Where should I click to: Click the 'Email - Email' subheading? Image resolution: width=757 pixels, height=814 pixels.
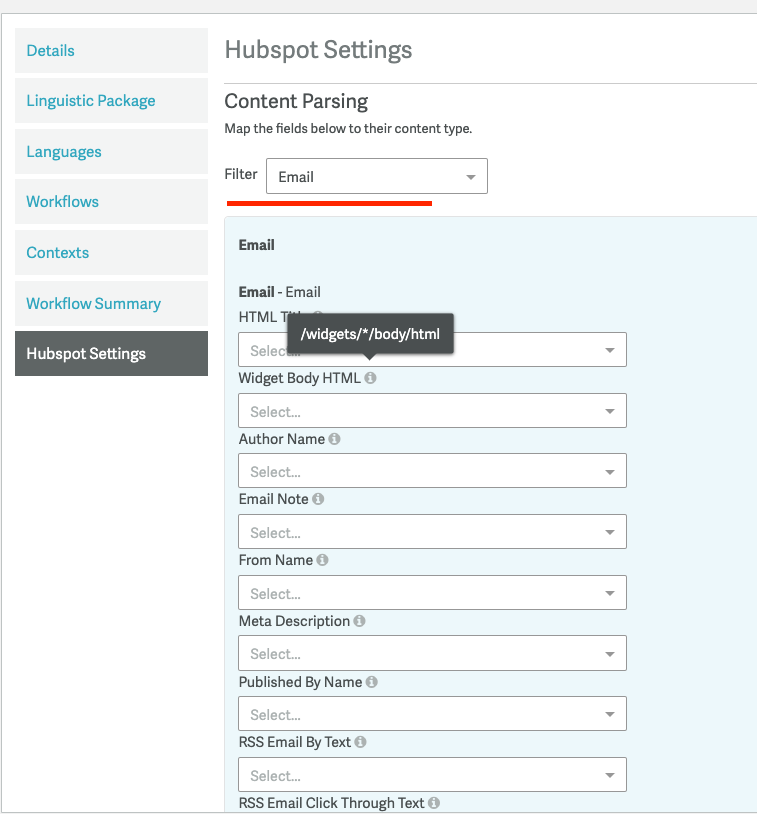(x=279, y=292)
